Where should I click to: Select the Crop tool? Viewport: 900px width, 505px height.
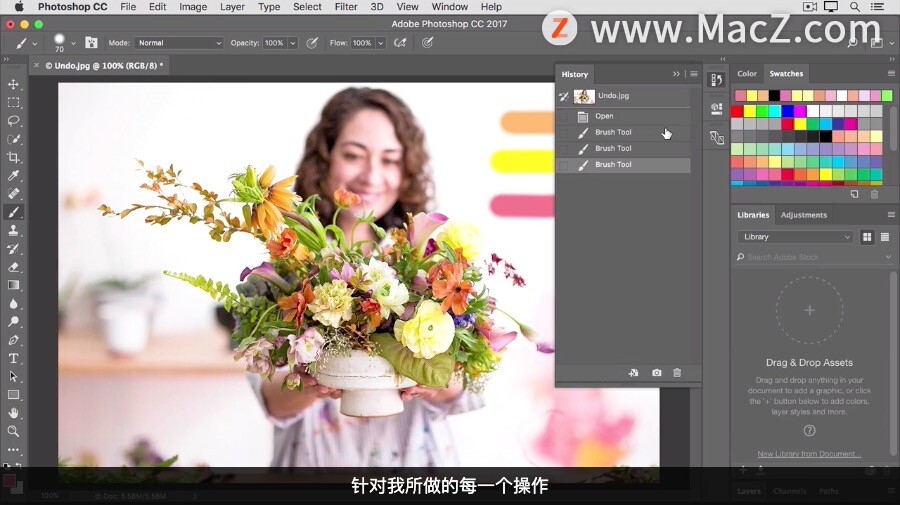click(x=13, y=157)
